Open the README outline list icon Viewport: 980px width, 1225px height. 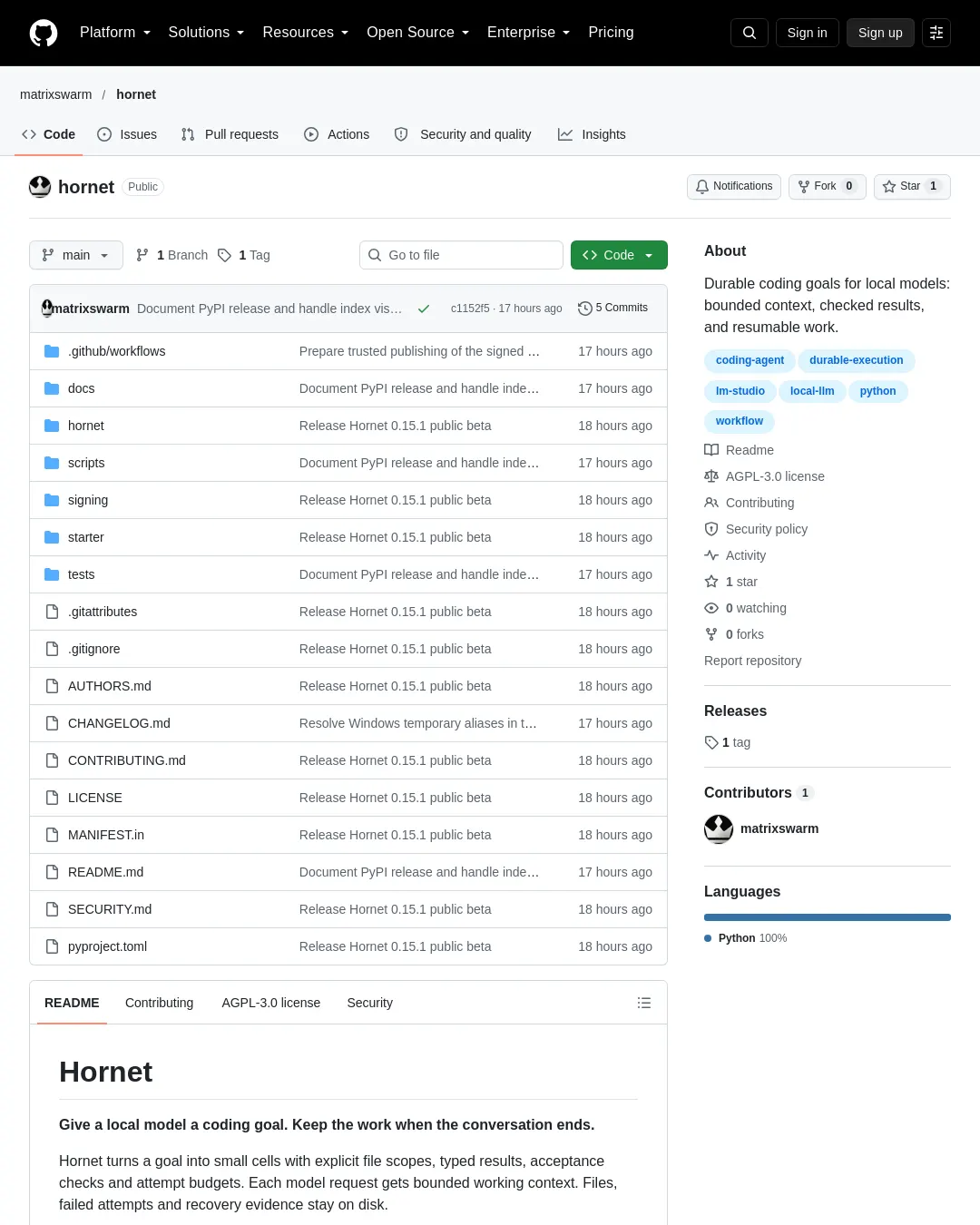click(644, 1003)
